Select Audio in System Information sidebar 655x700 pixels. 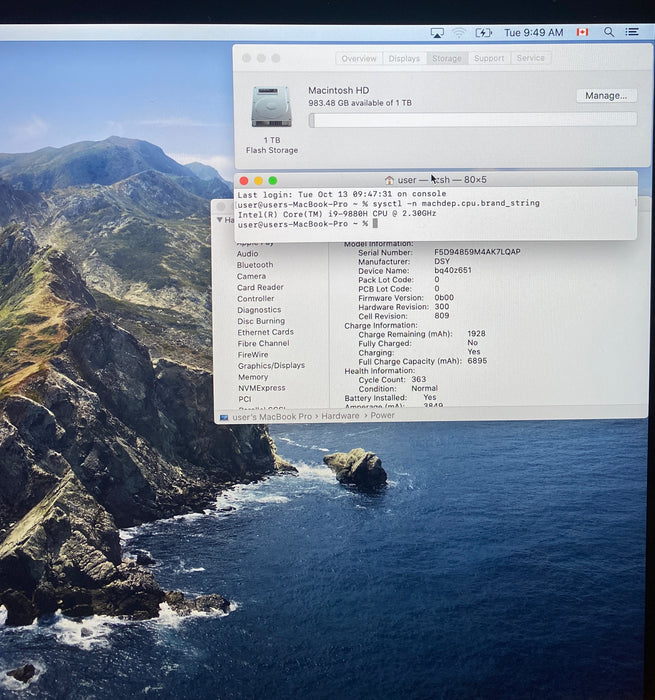click(247, 254)
